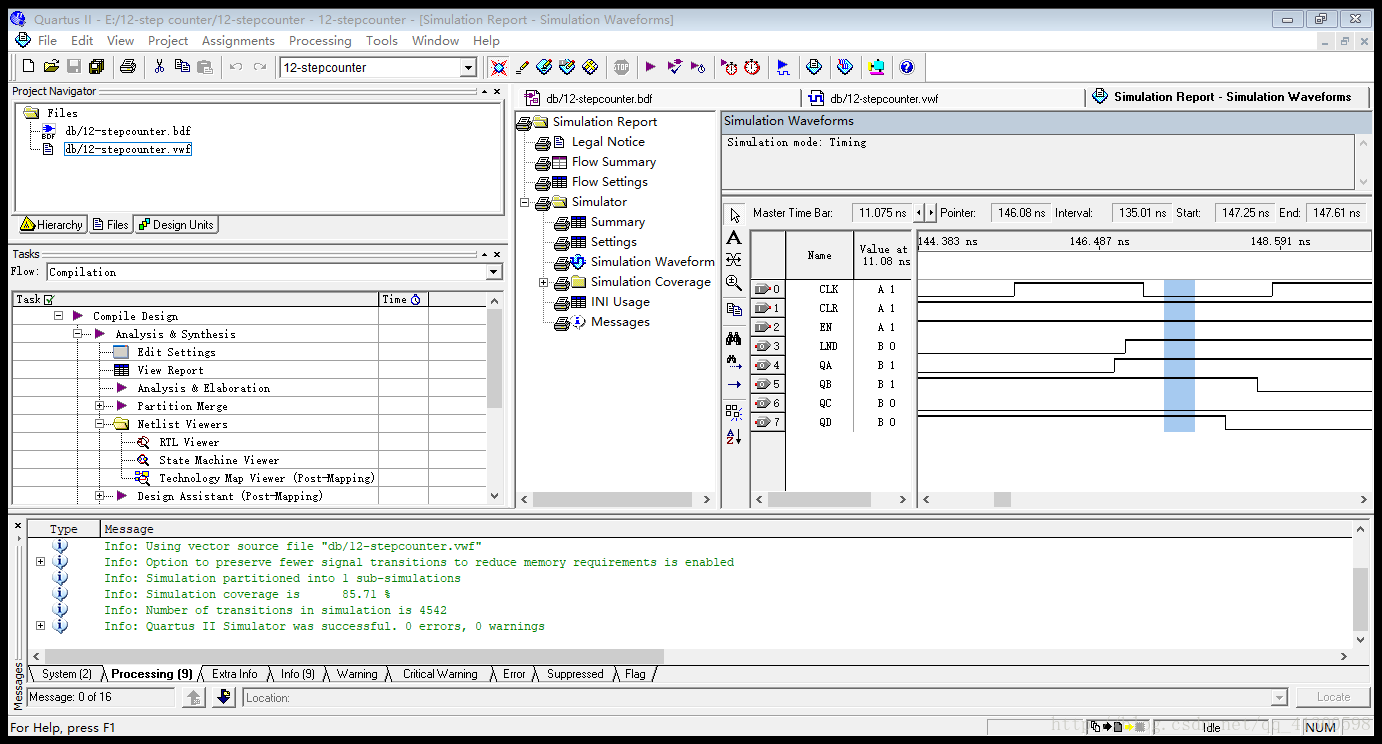Select the QD signal row handle
The width and height of the screenshot is (1382, 744).
767,422
